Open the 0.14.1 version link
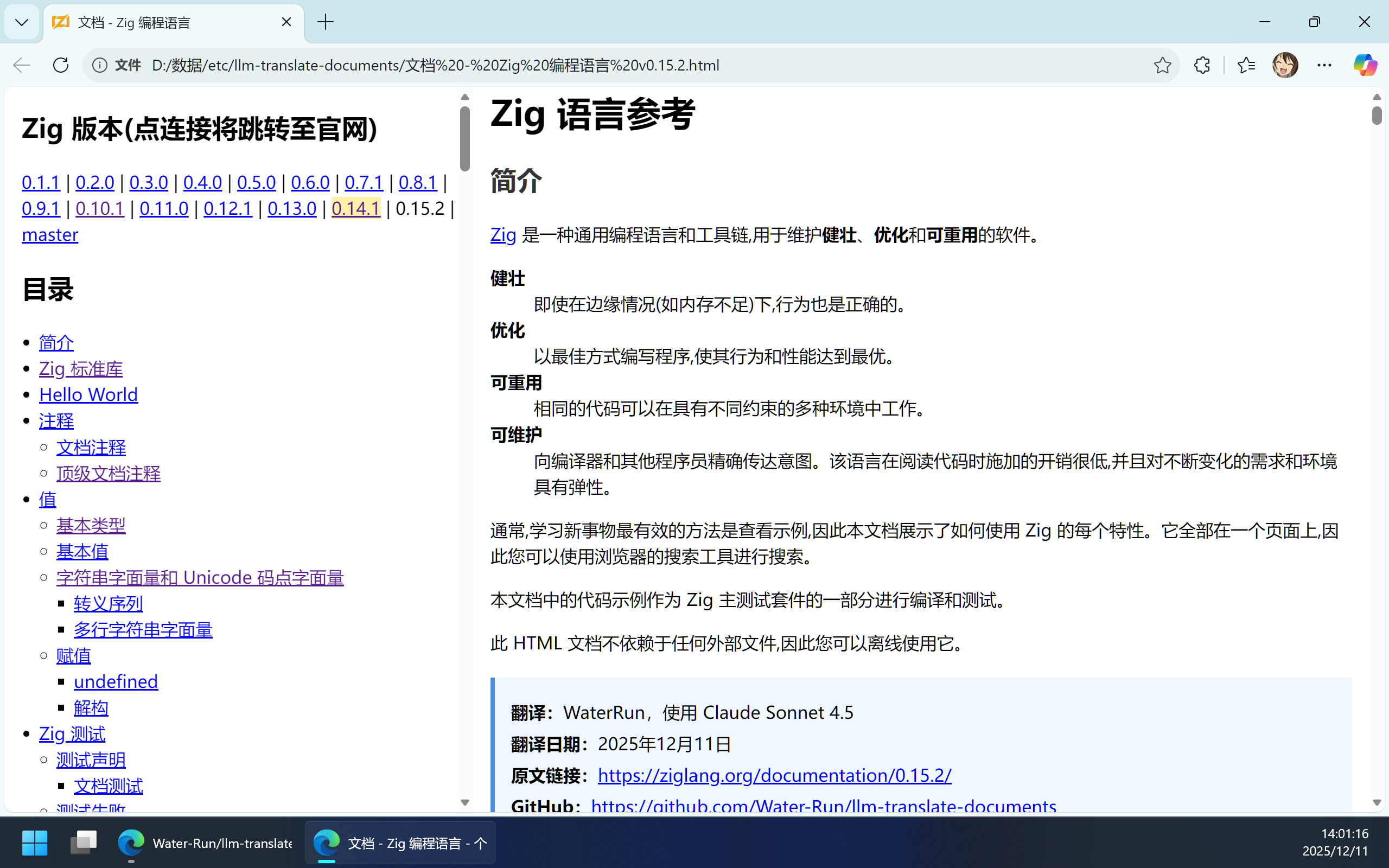1389x868 pixels. (355, 208)
